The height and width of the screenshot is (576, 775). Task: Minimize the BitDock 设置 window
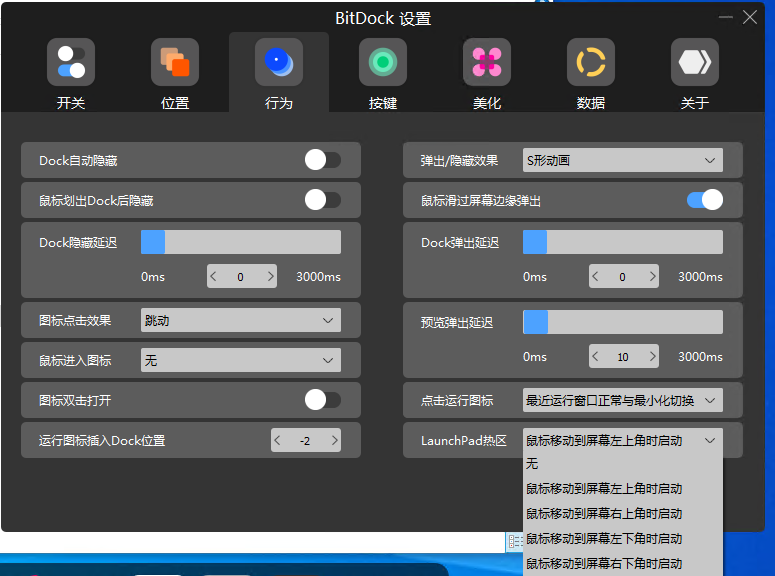(x=726, y=17)
